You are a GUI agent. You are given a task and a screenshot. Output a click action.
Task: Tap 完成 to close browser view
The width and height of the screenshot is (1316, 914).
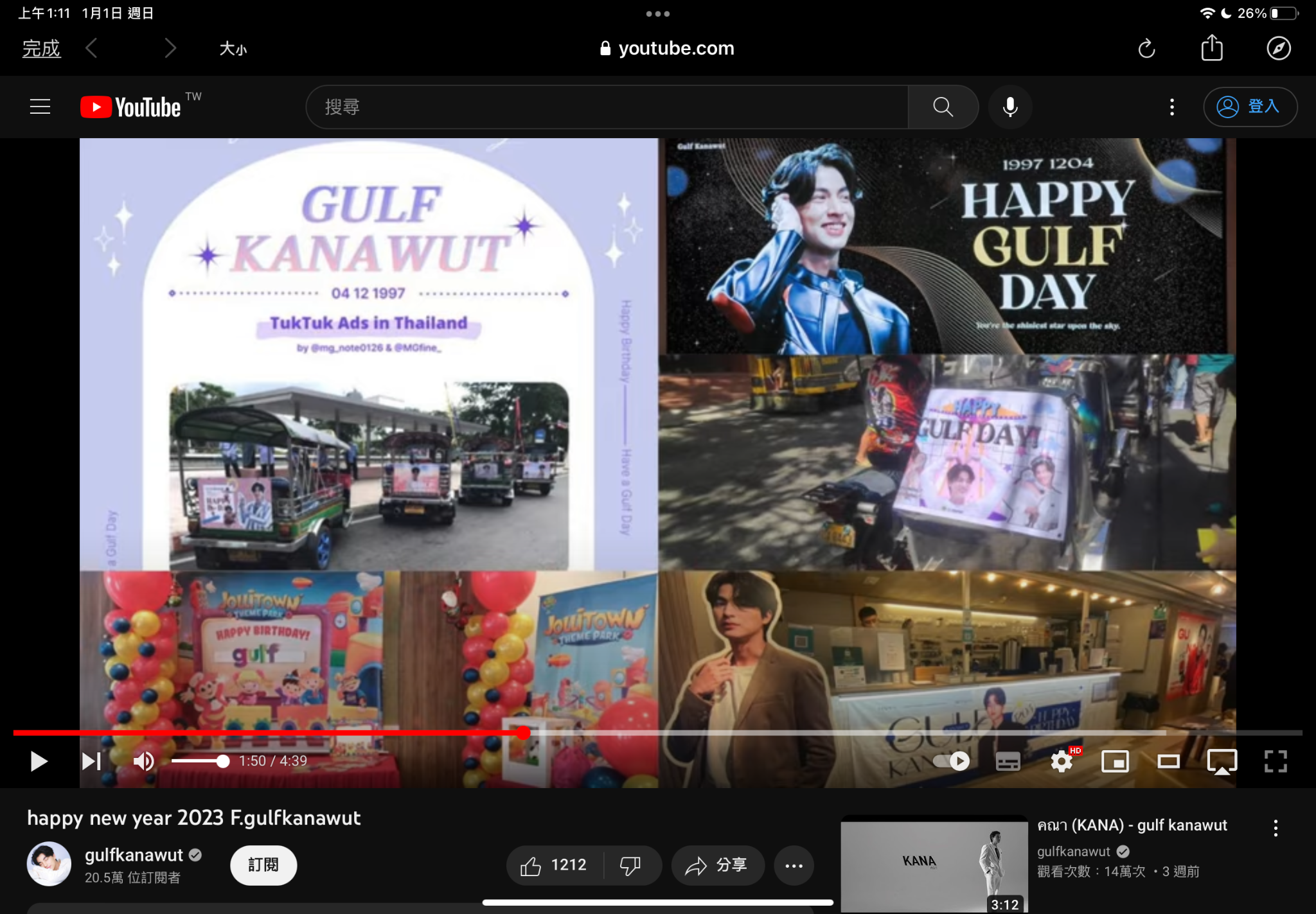point(41,48)
